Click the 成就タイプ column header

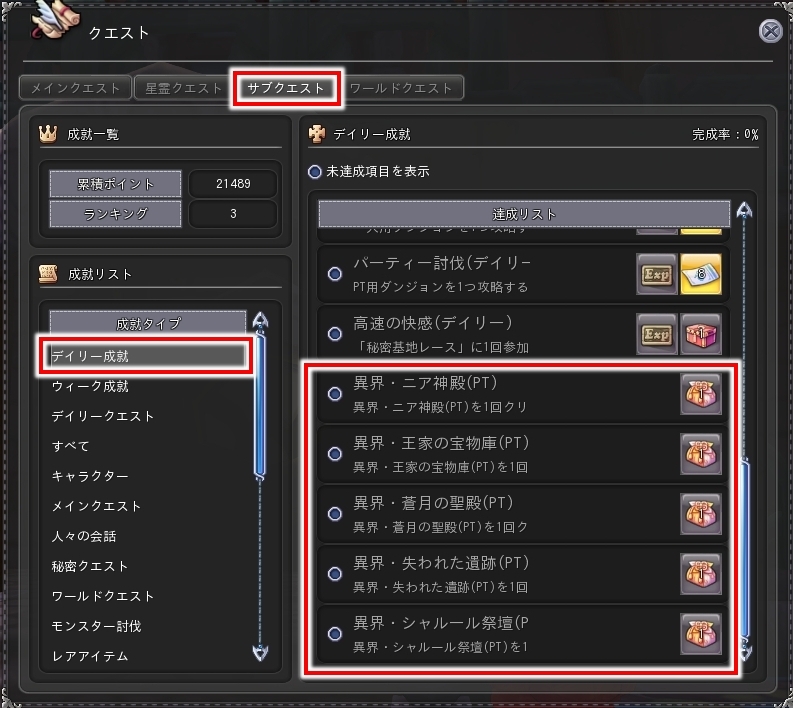pyautogui.click(x=148, y=323)
